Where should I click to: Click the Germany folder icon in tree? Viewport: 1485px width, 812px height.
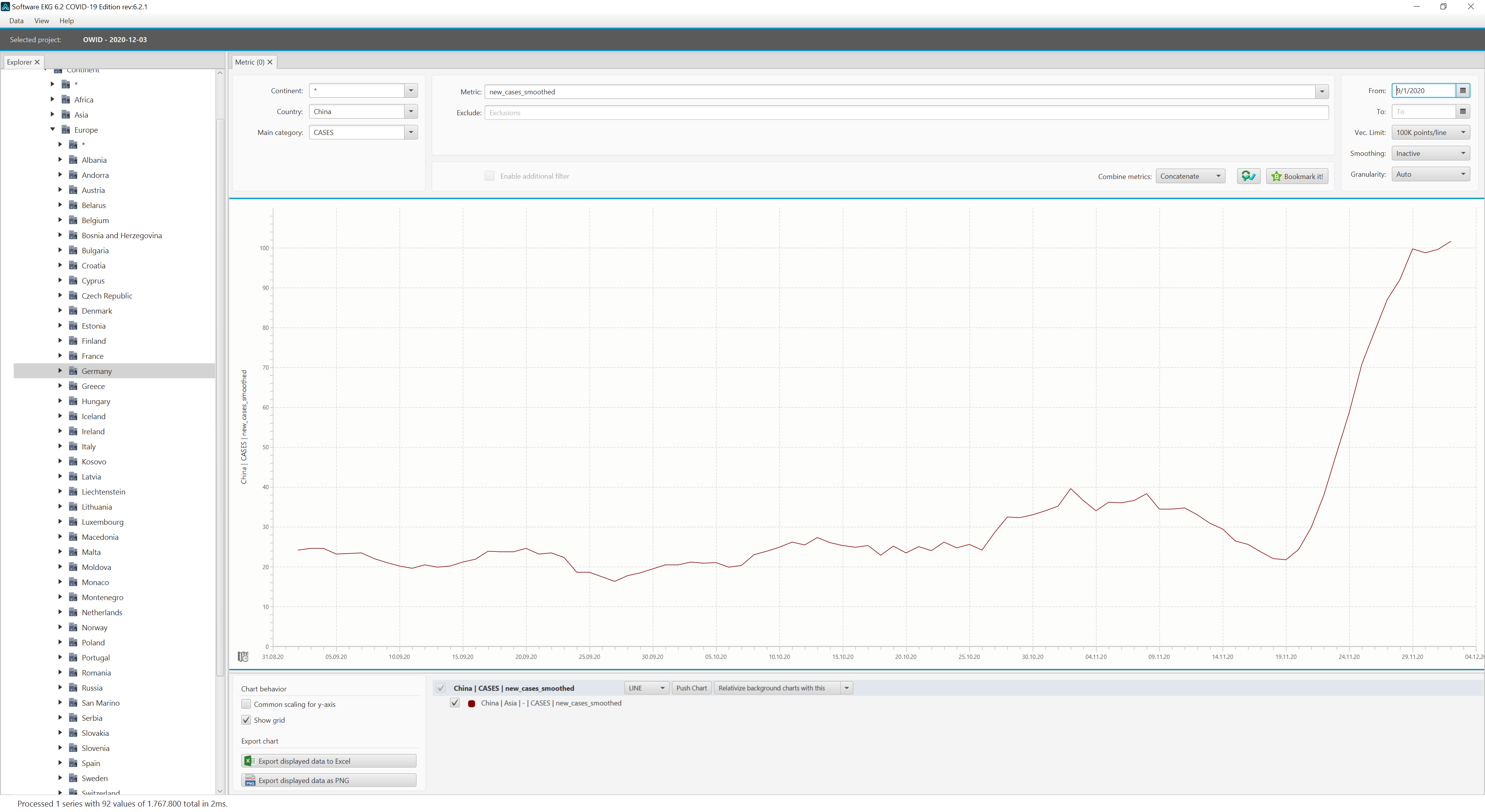(x=73, y=370)
